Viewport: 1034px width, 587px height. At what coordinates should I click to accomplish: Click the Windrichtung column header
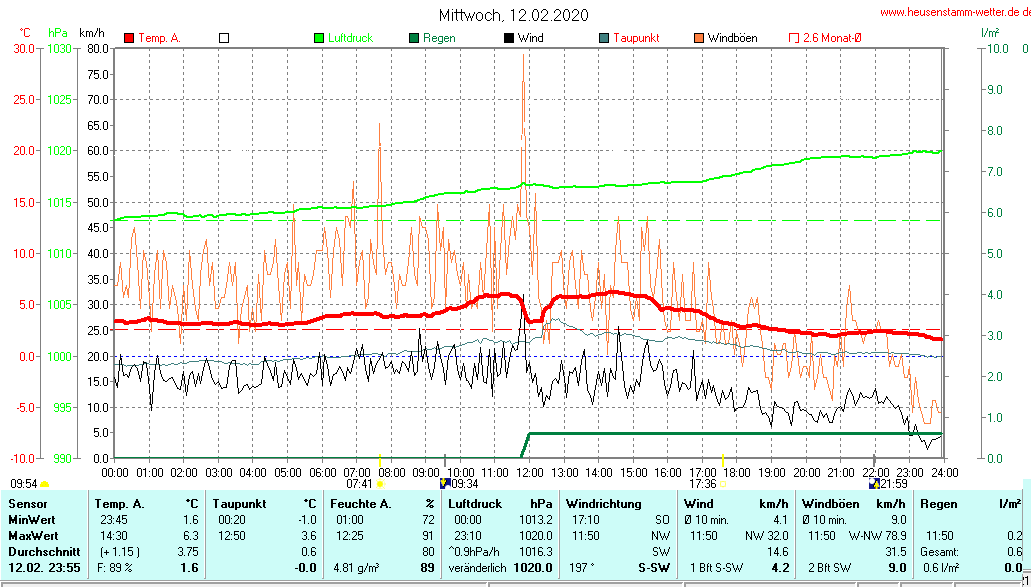605,503
